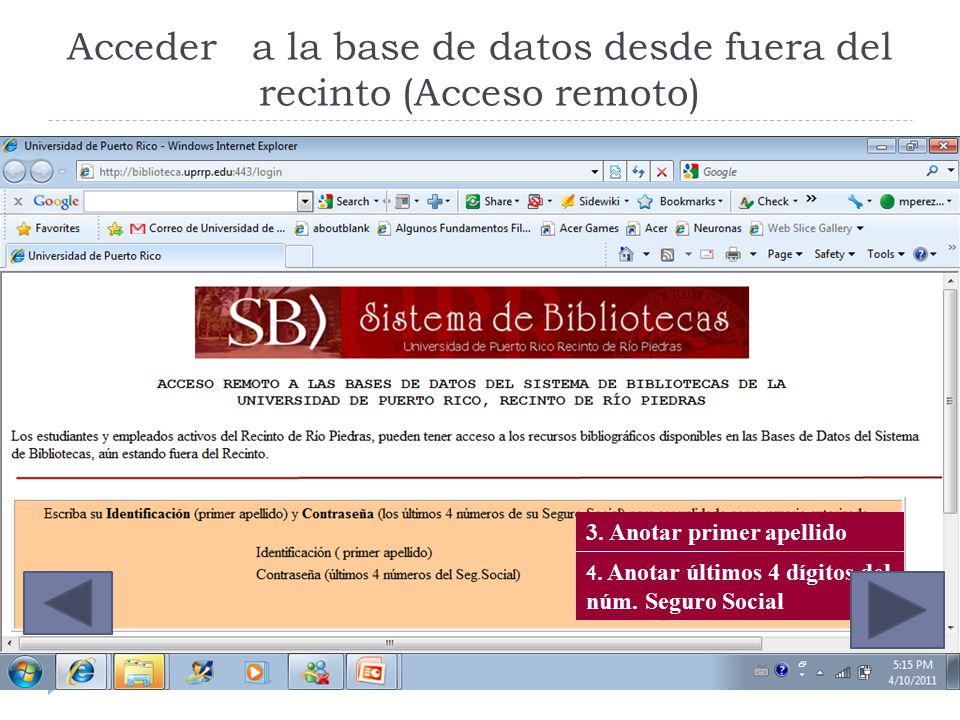Viewport: 960px width, 720px height.
Task: Click the address bar with biblioteca.uprrp.edu URL
Action: click(x=340, y=172)
